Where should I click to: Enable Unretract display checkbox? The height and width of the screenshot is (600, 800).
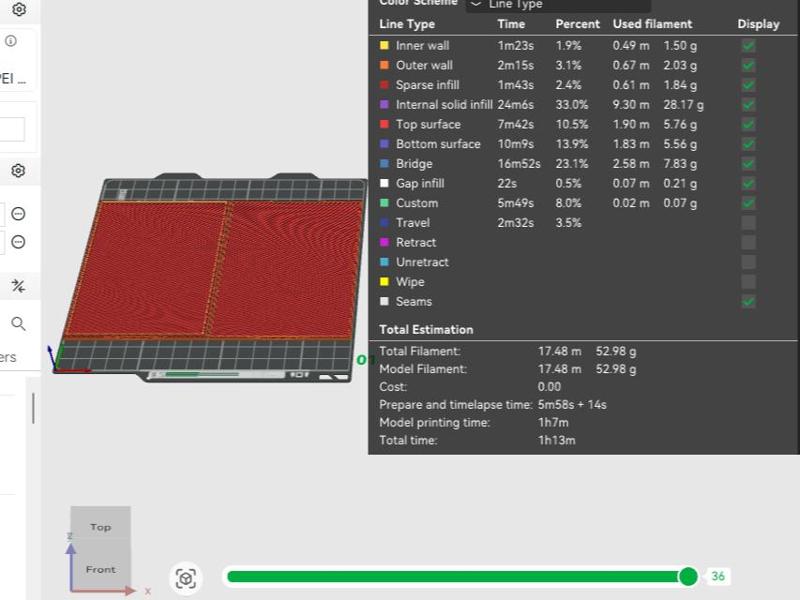click(x=748, y=262)
